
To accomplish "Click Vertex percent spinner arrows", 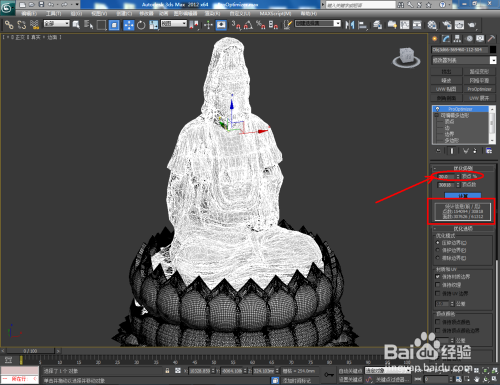I will (x=458, y=176).
